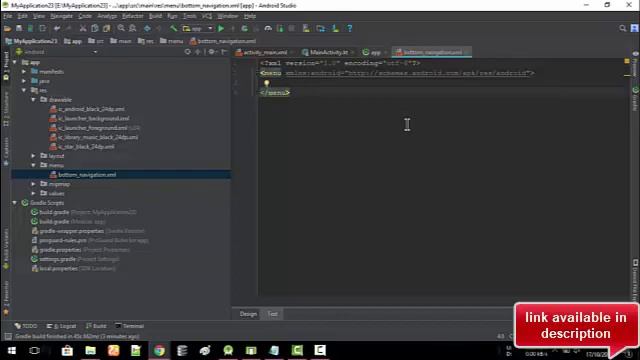This screenshot has width=640, height=360.
Task: Switch to the app gradle editor tab
Action: [375, 52]
